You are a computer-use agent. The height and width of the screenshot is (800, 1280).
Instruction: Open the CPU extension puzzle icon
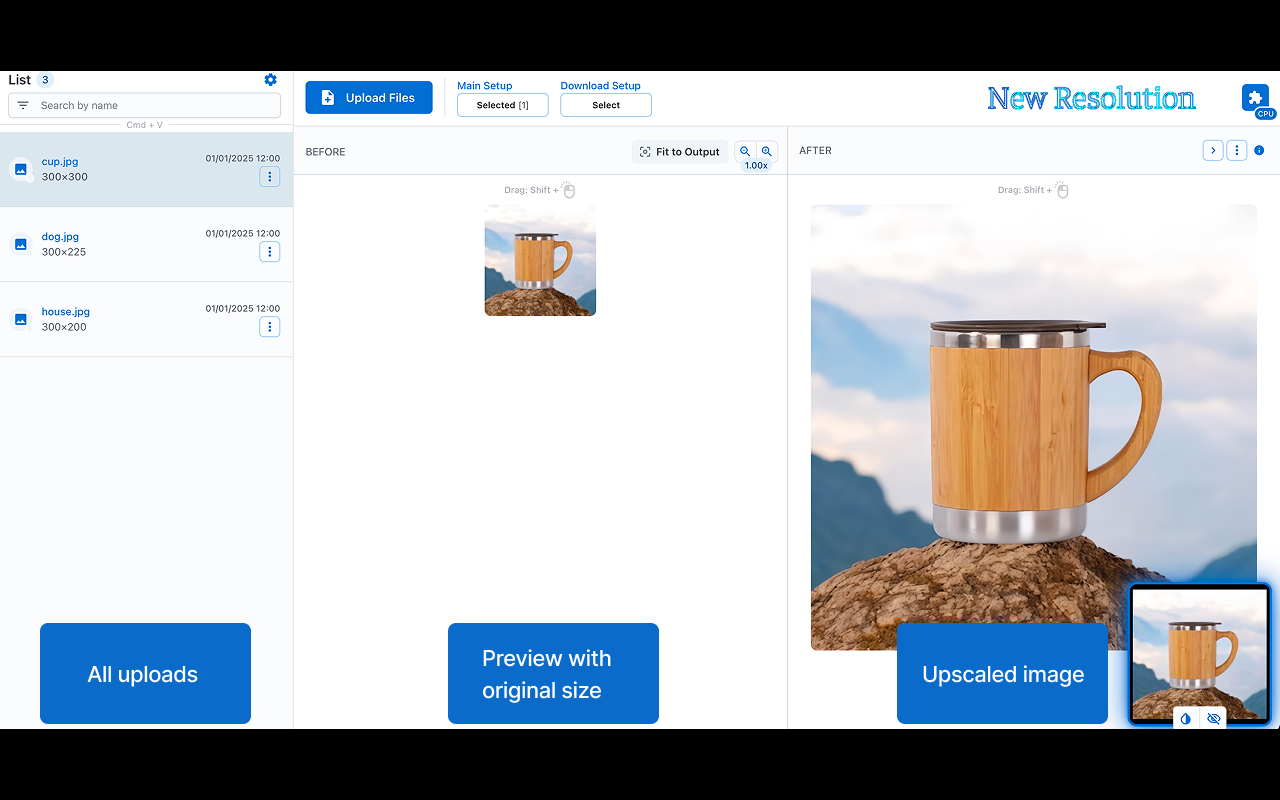click(x=1255, y=98)
